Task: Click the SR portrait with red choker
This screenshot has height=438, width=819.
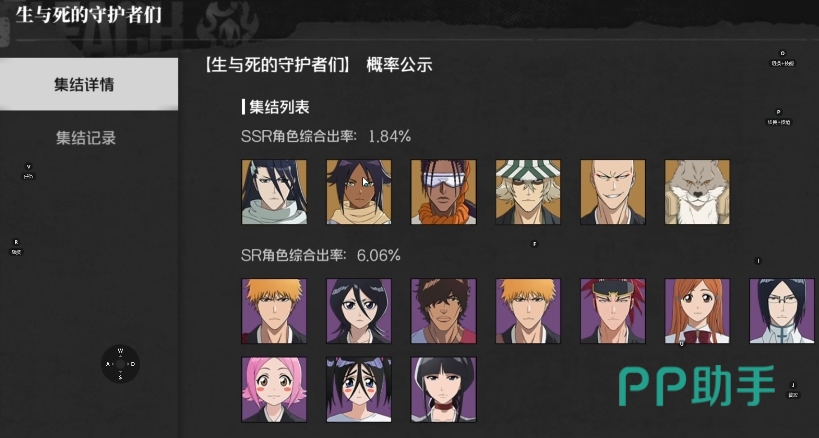Action: click(x=443, y=389)
